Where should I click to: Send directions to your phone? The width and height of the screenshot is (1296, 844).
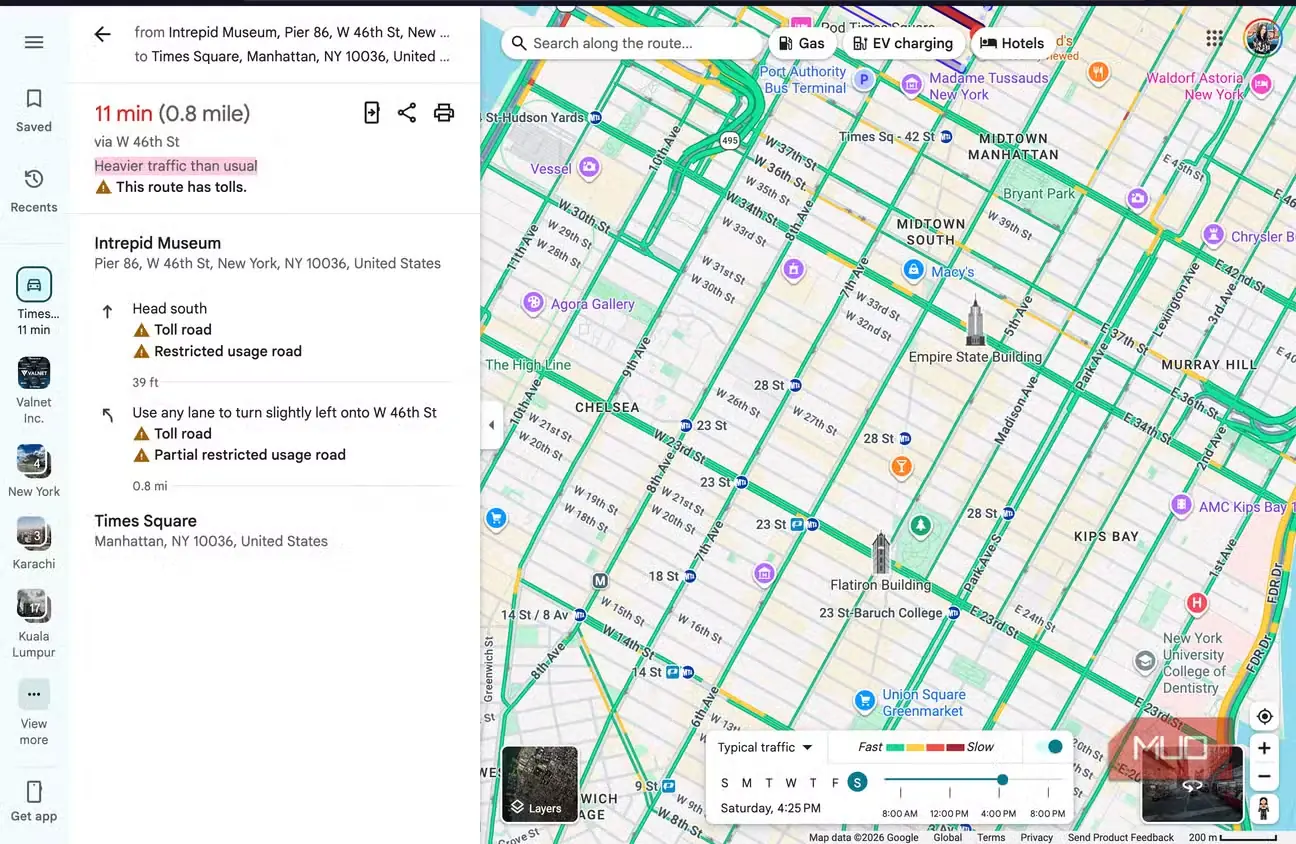point(371,113)
